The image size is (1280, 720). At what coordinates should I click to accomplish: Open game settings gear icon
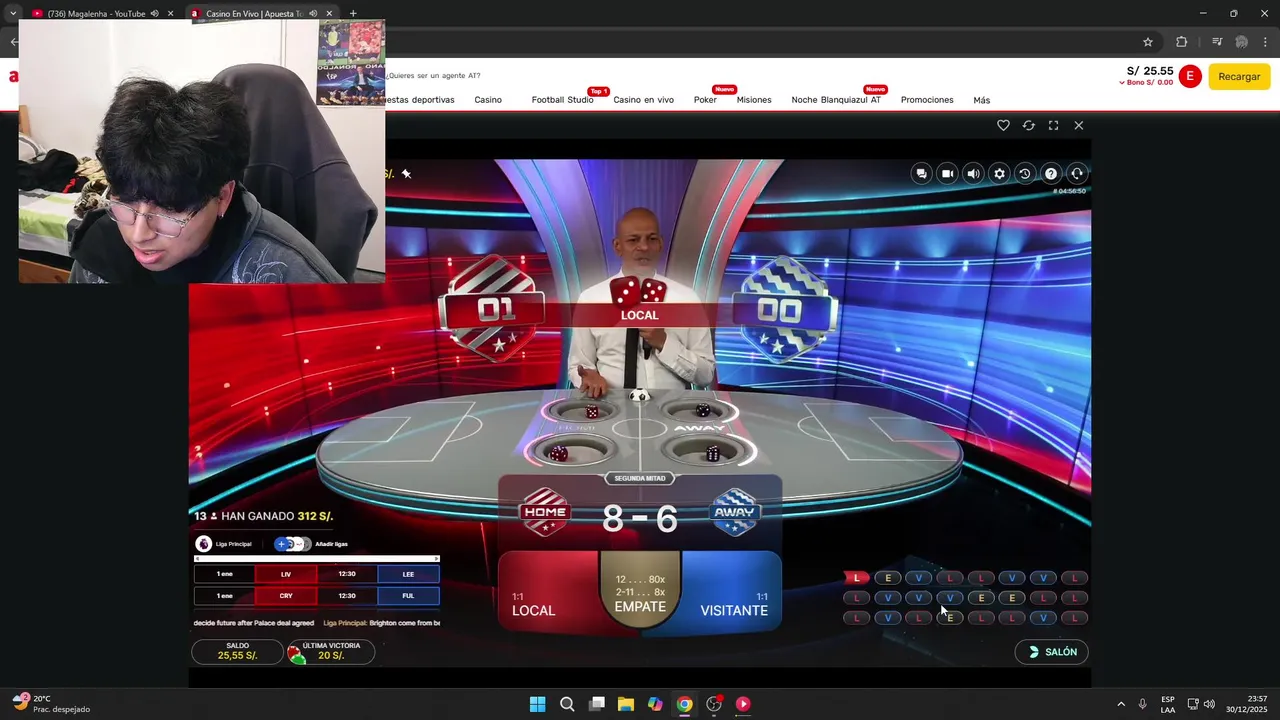point(999,174)
